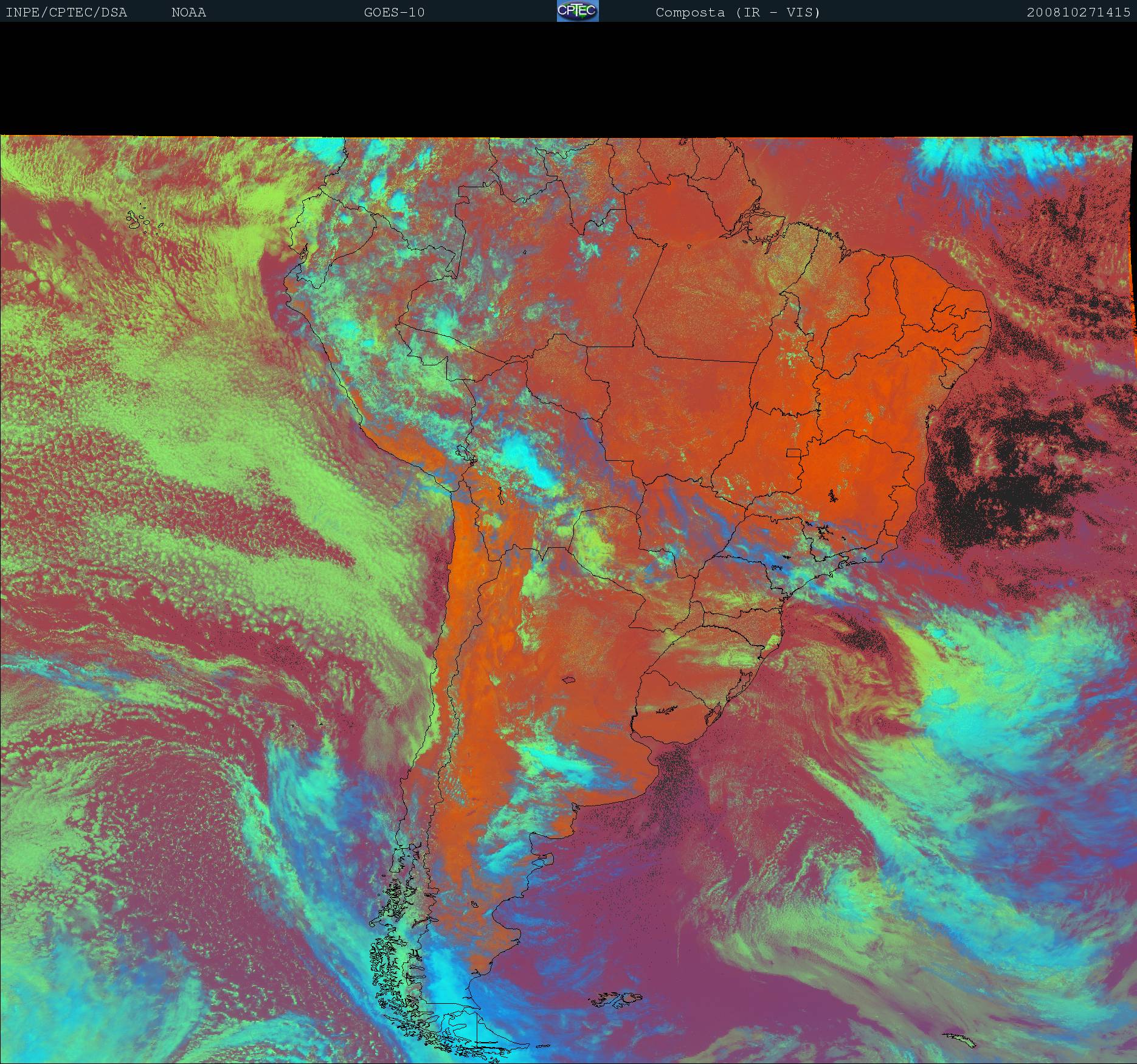The width and height of the screenshot is (1137, 1064).
Task: Click the CPTEC logo in the header
Action: point(577,12)
